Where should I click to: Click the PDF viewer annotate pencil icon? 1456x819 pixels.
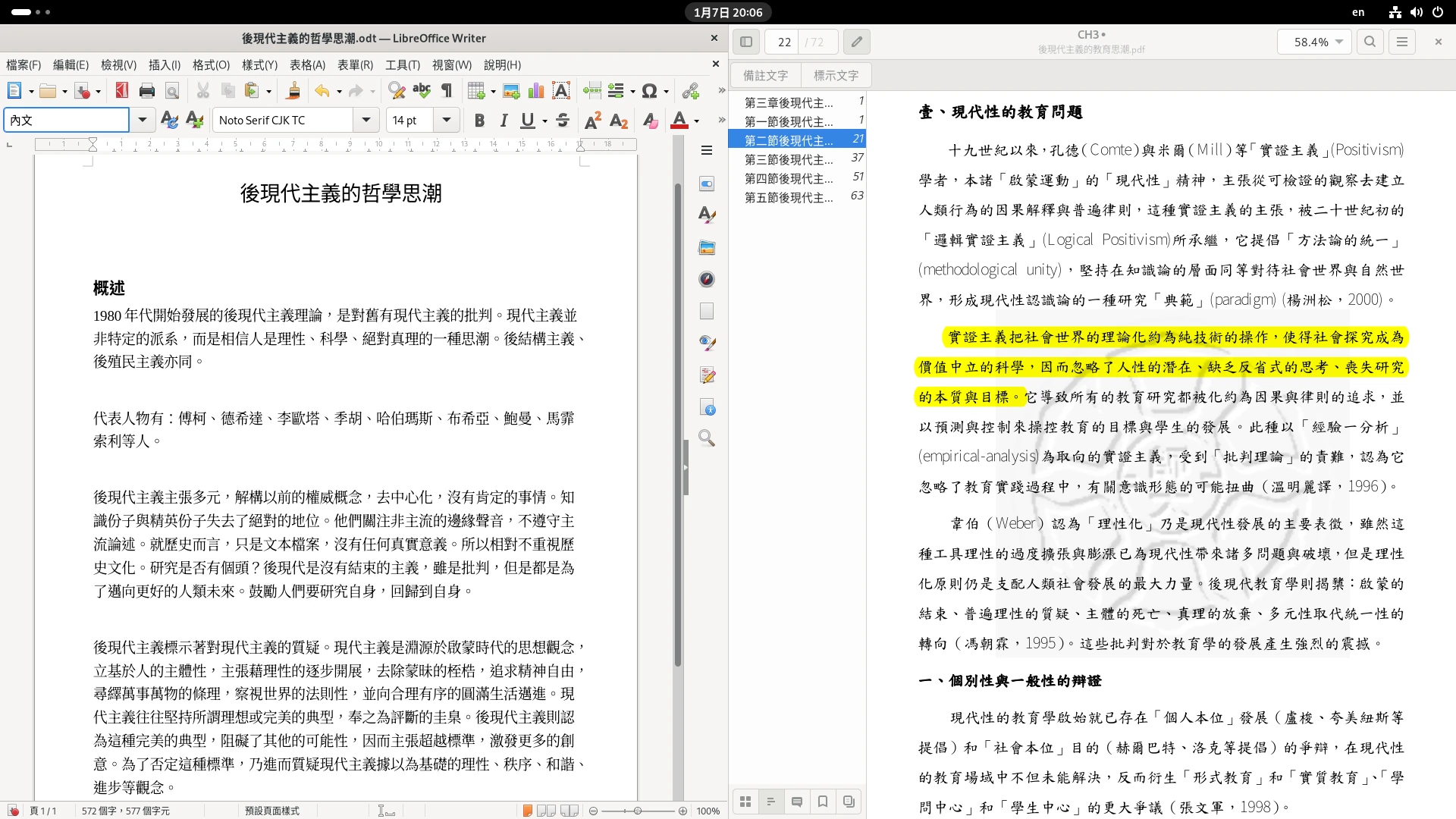tap(856, 42)
